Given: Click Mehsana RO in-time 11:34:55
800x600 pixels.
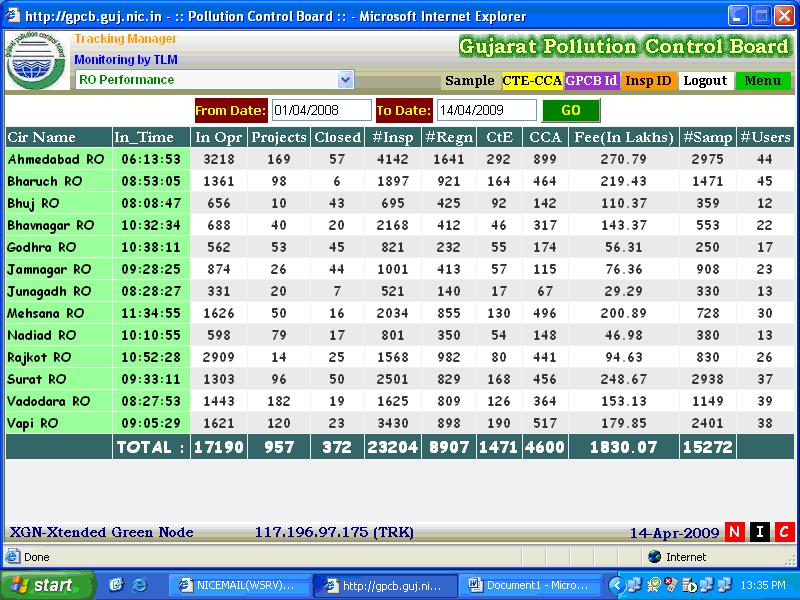Looking at the screenshot, I should (x=151, y=313).
